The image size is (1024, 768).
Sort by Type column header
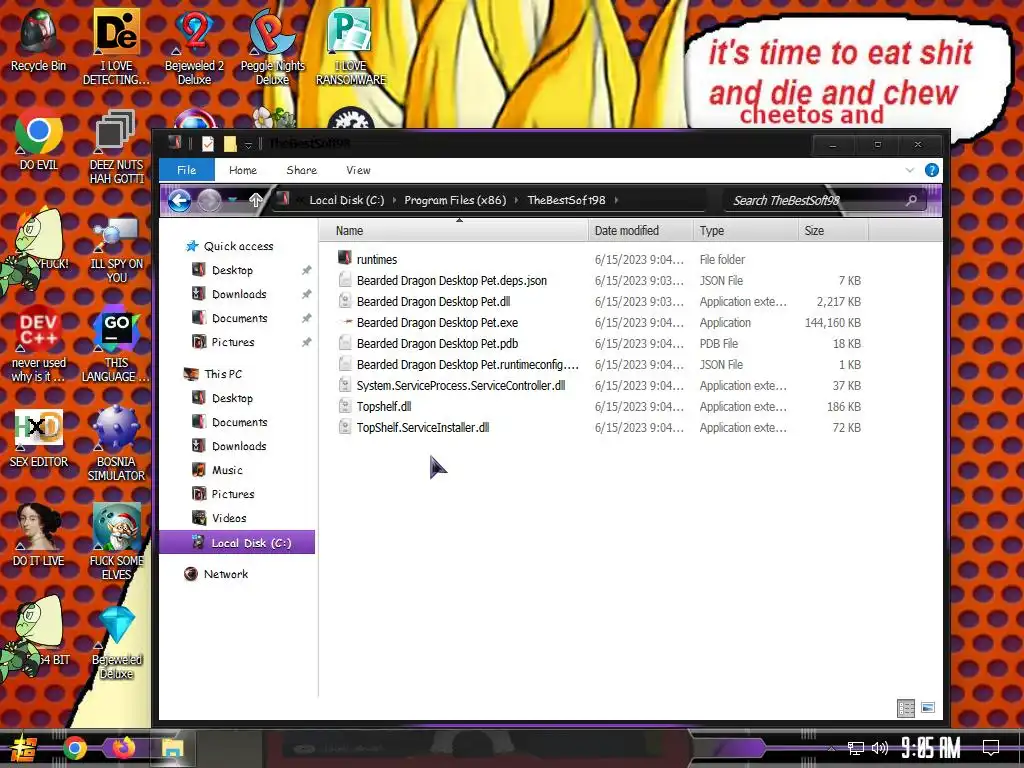[x=746, y=231]
